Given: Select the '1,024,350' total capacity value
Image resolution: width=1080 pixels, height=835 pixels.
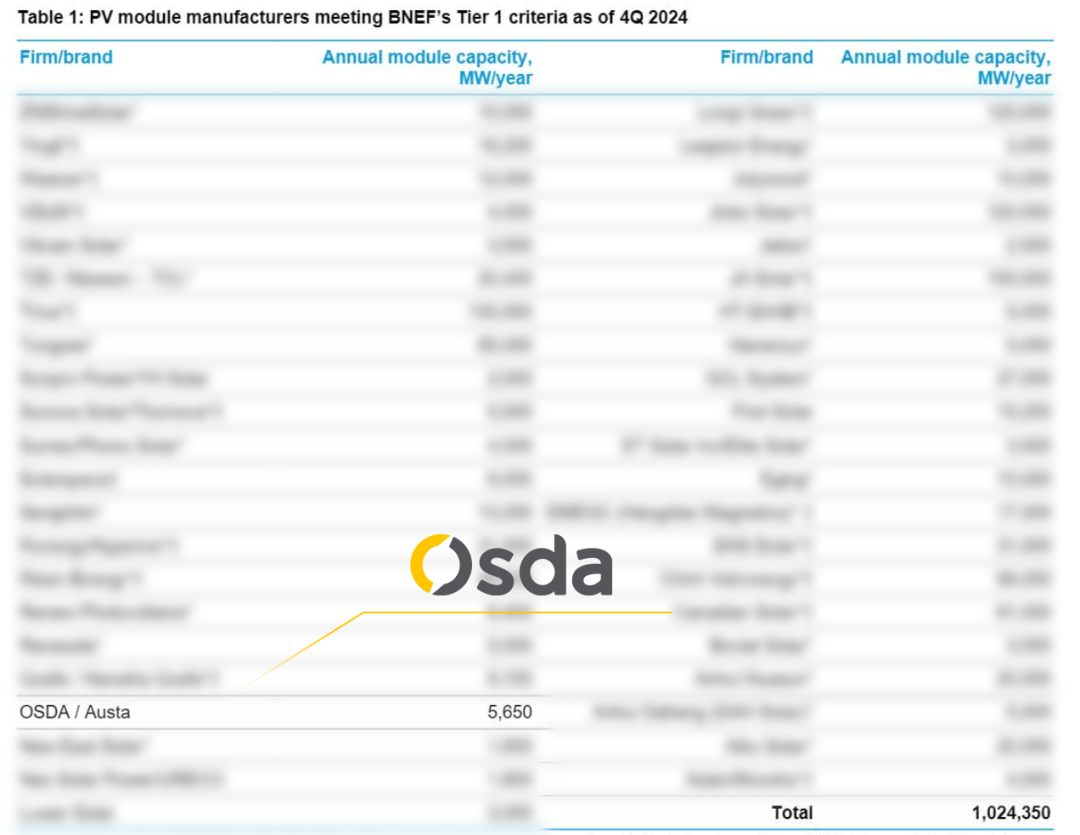Looking at the screenshot, I should pos(1011,813).
